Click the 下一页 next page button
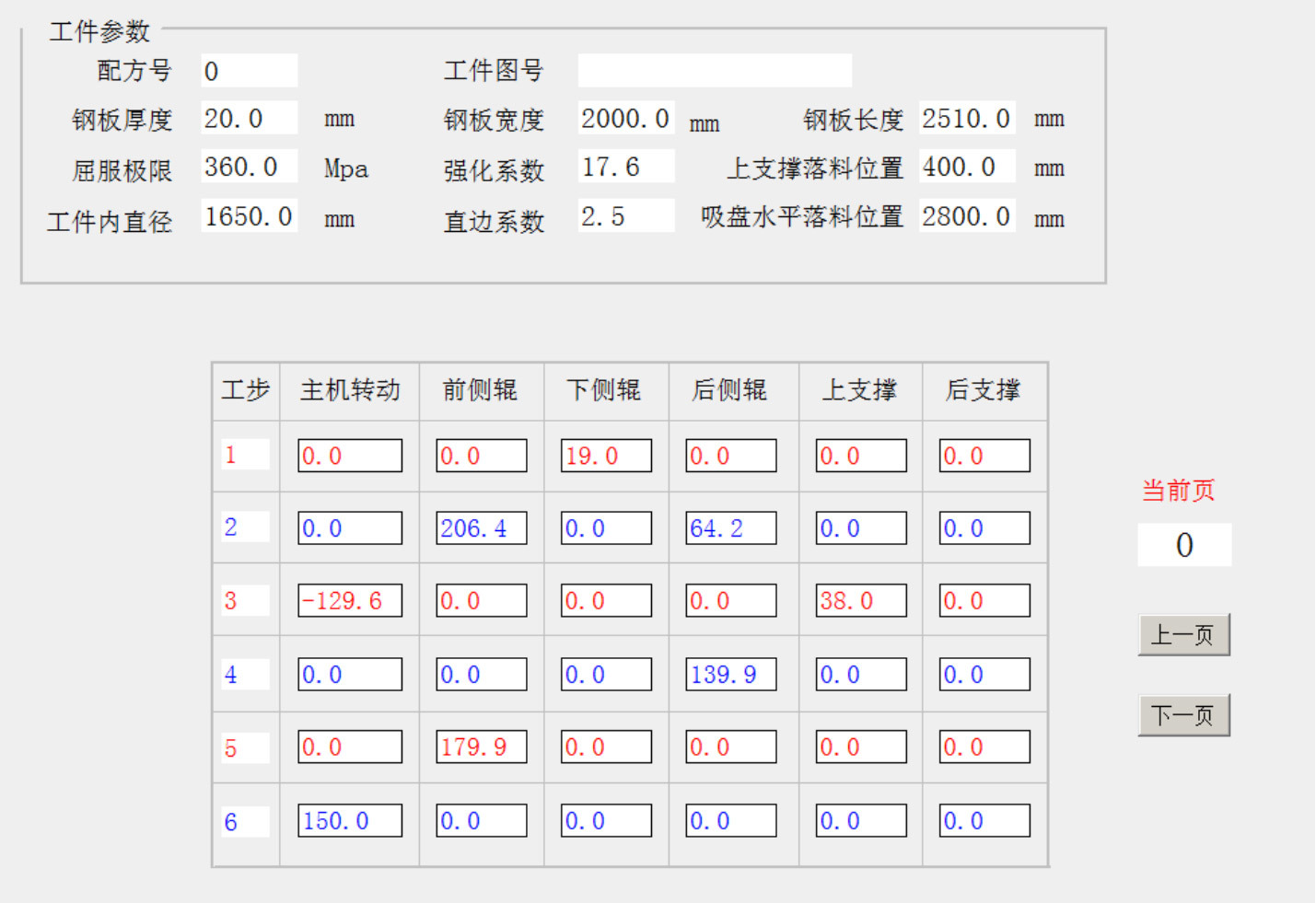The height and width of the screenshot is (903, 1316). (x=1183, y=715)
